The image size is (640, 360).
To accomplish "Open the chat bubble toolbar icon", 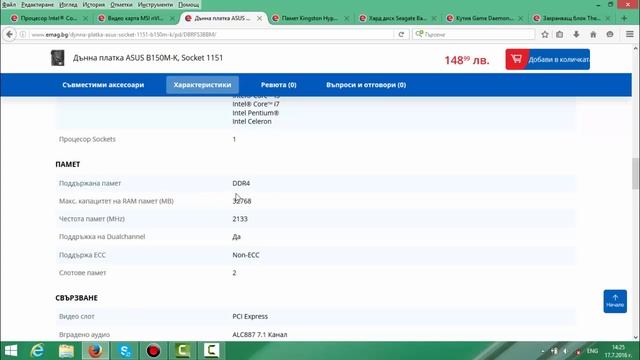I will click(610, 35).
